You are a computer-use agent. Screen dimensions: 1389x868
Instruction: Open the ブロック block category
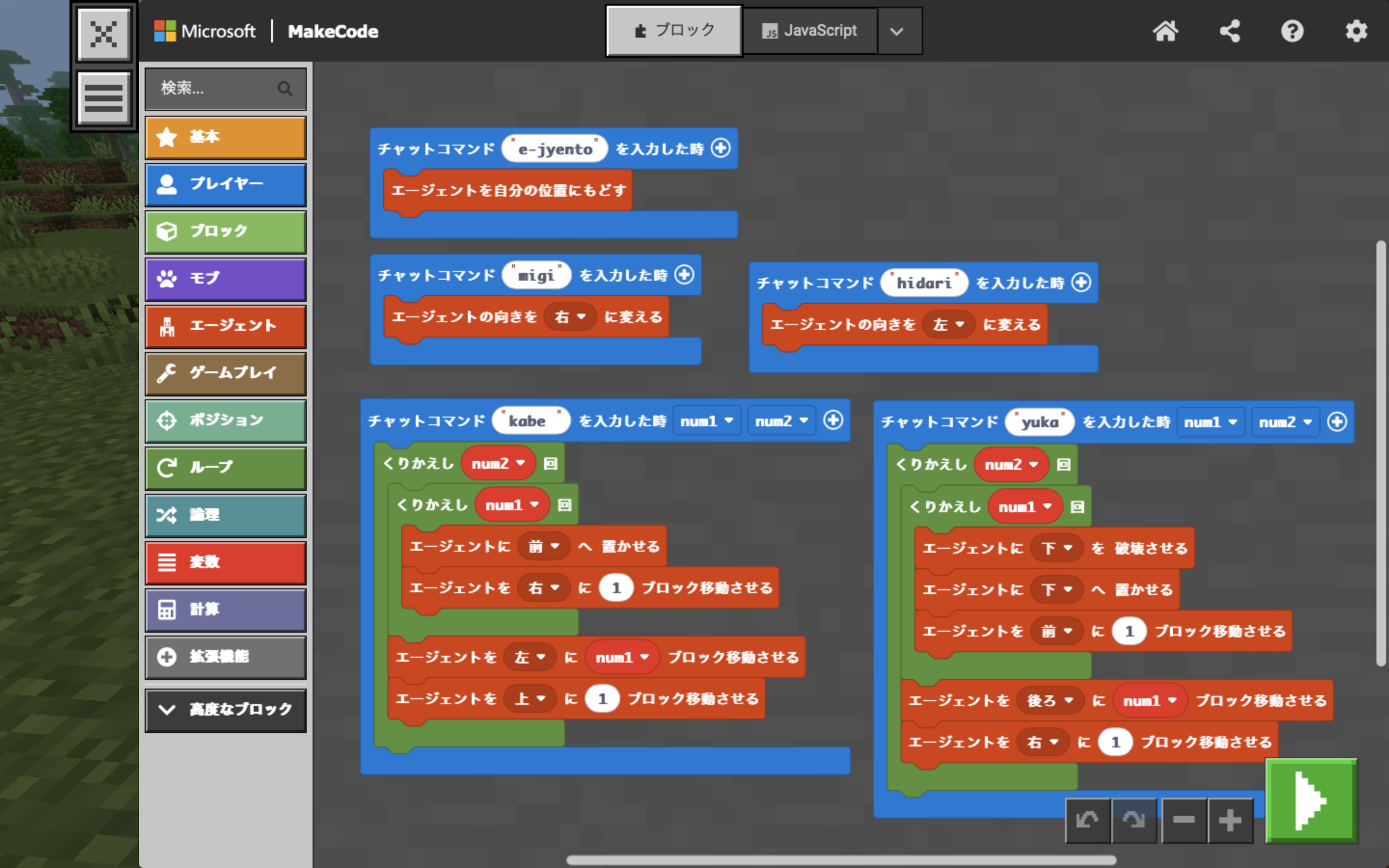click(226, 231)
